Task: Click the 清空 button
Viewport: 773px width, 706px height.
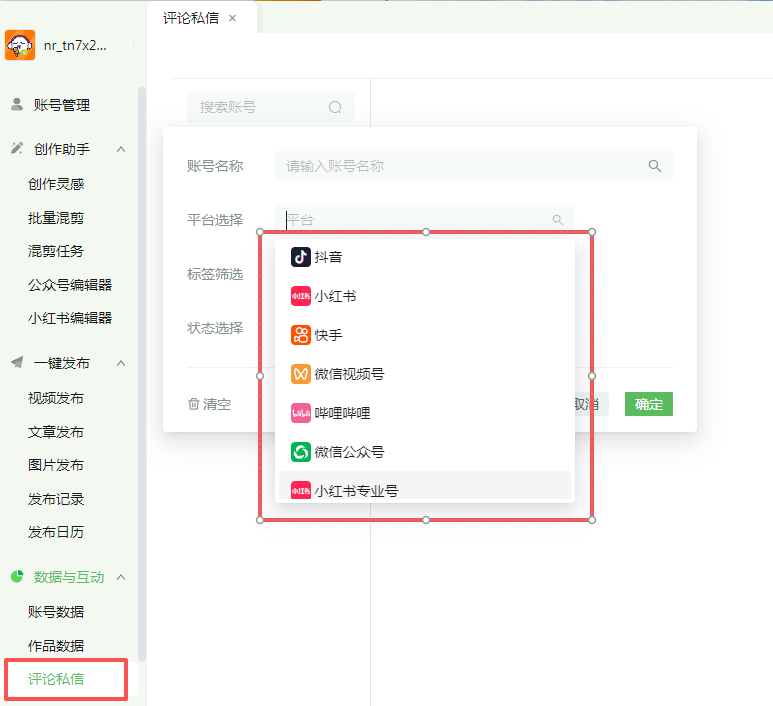Action: [210, 404]
